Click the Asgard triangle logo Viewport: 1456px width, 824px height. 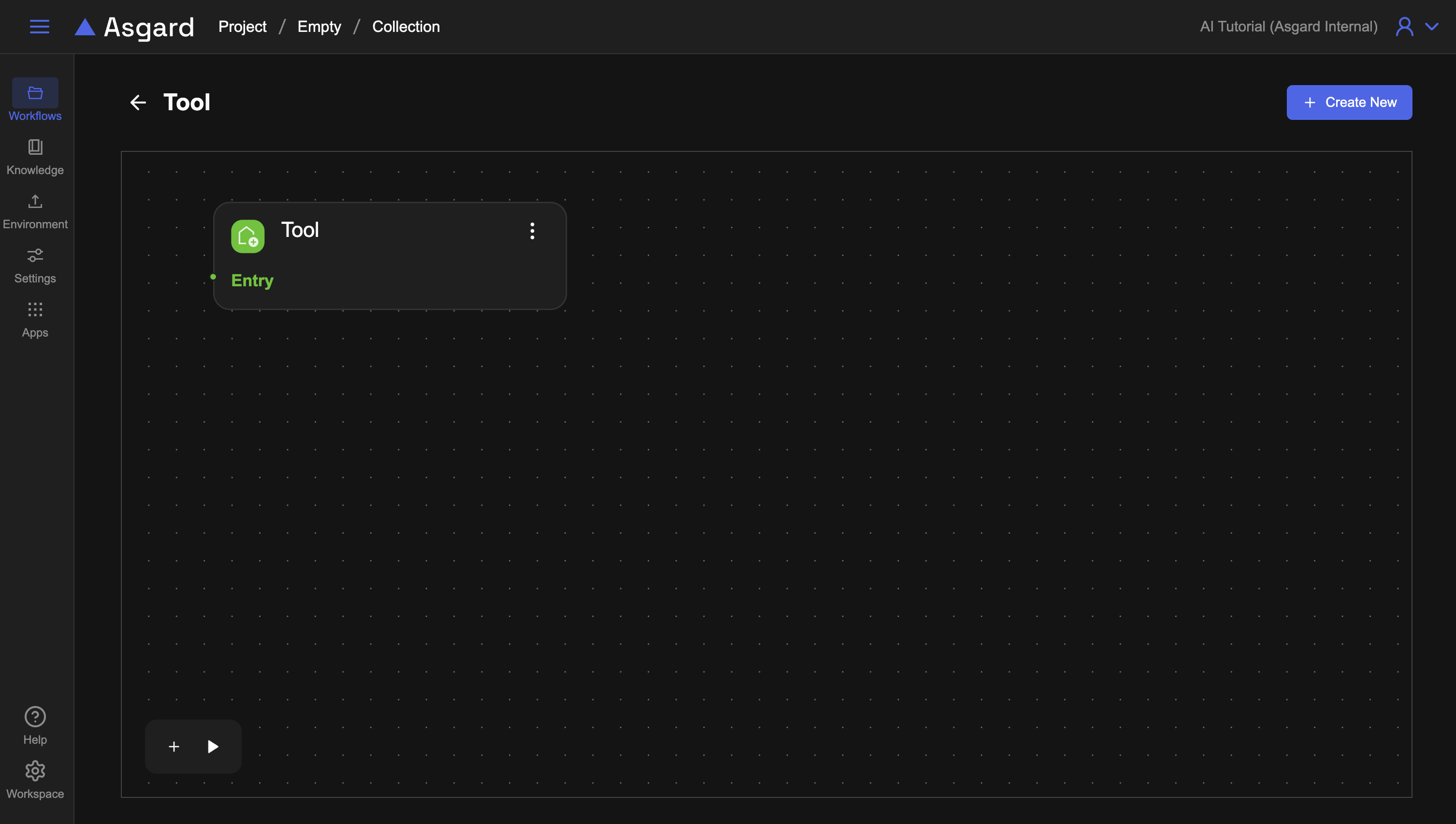(x=85, y=27)
